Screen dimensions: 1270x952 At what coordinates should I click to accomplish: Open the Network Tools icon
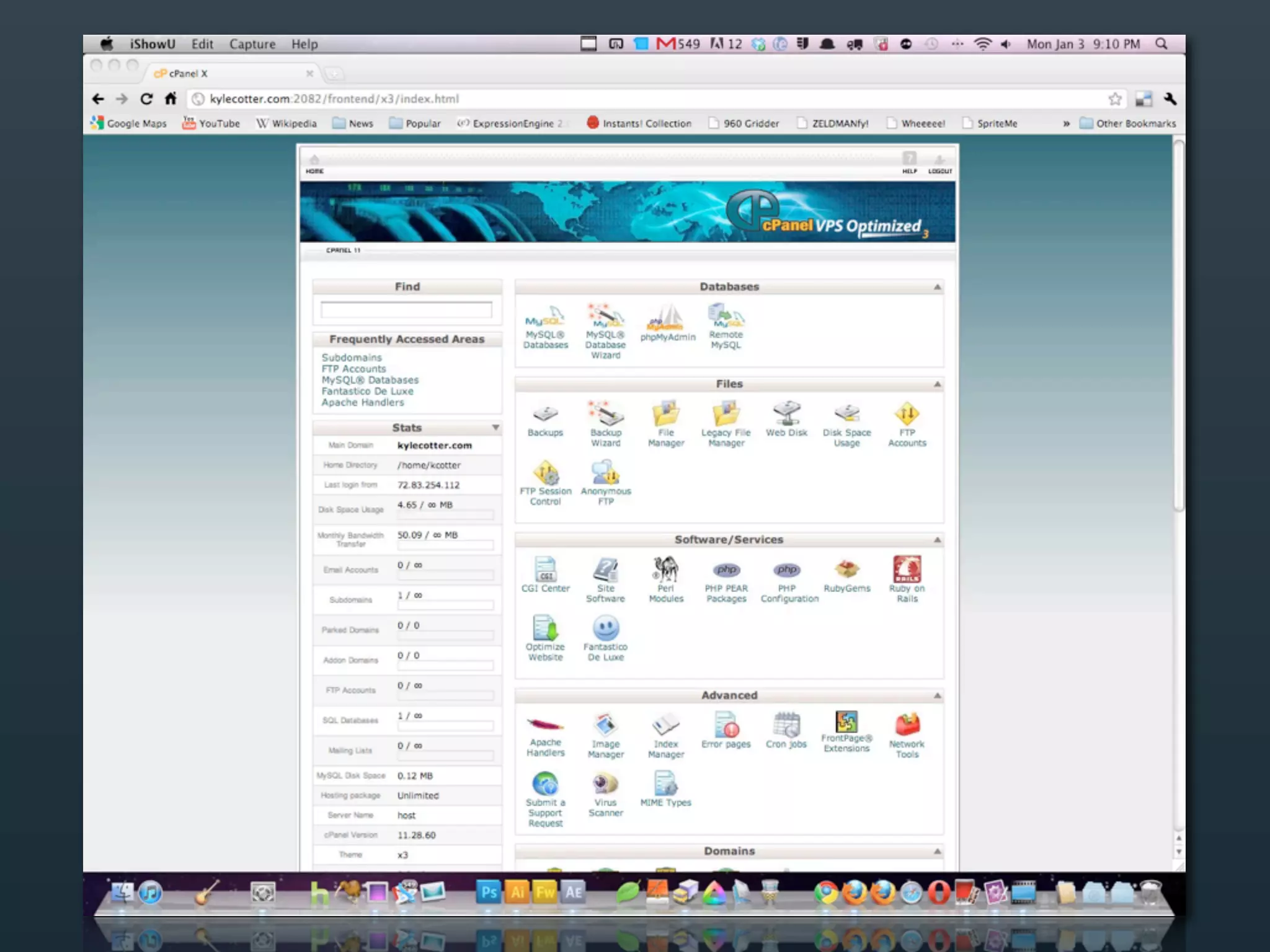907,725
